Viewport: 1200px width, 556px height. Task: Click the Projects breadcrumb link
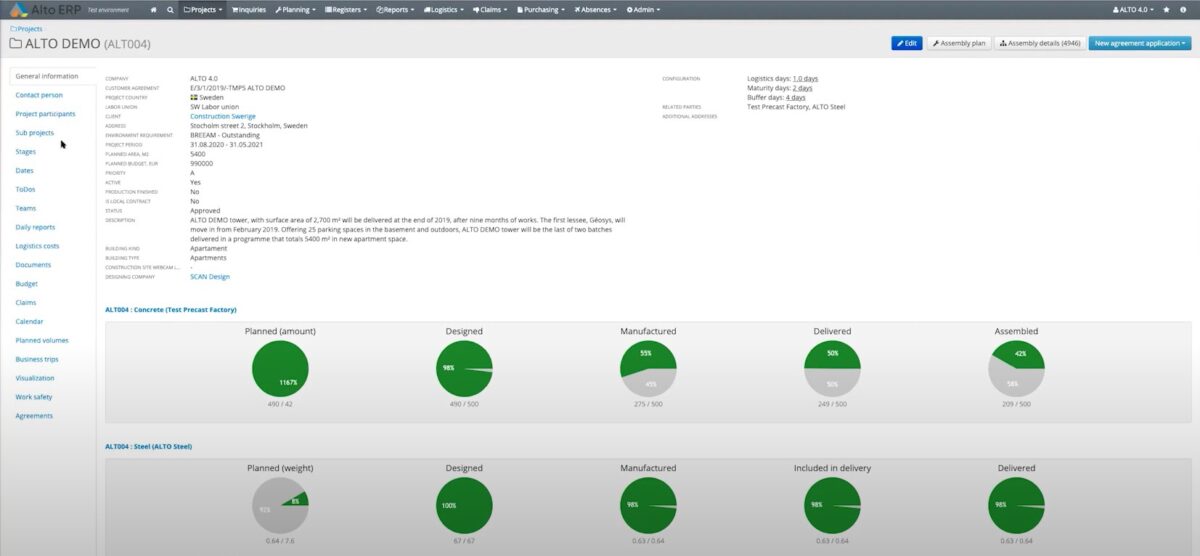[x=26, y=29]
